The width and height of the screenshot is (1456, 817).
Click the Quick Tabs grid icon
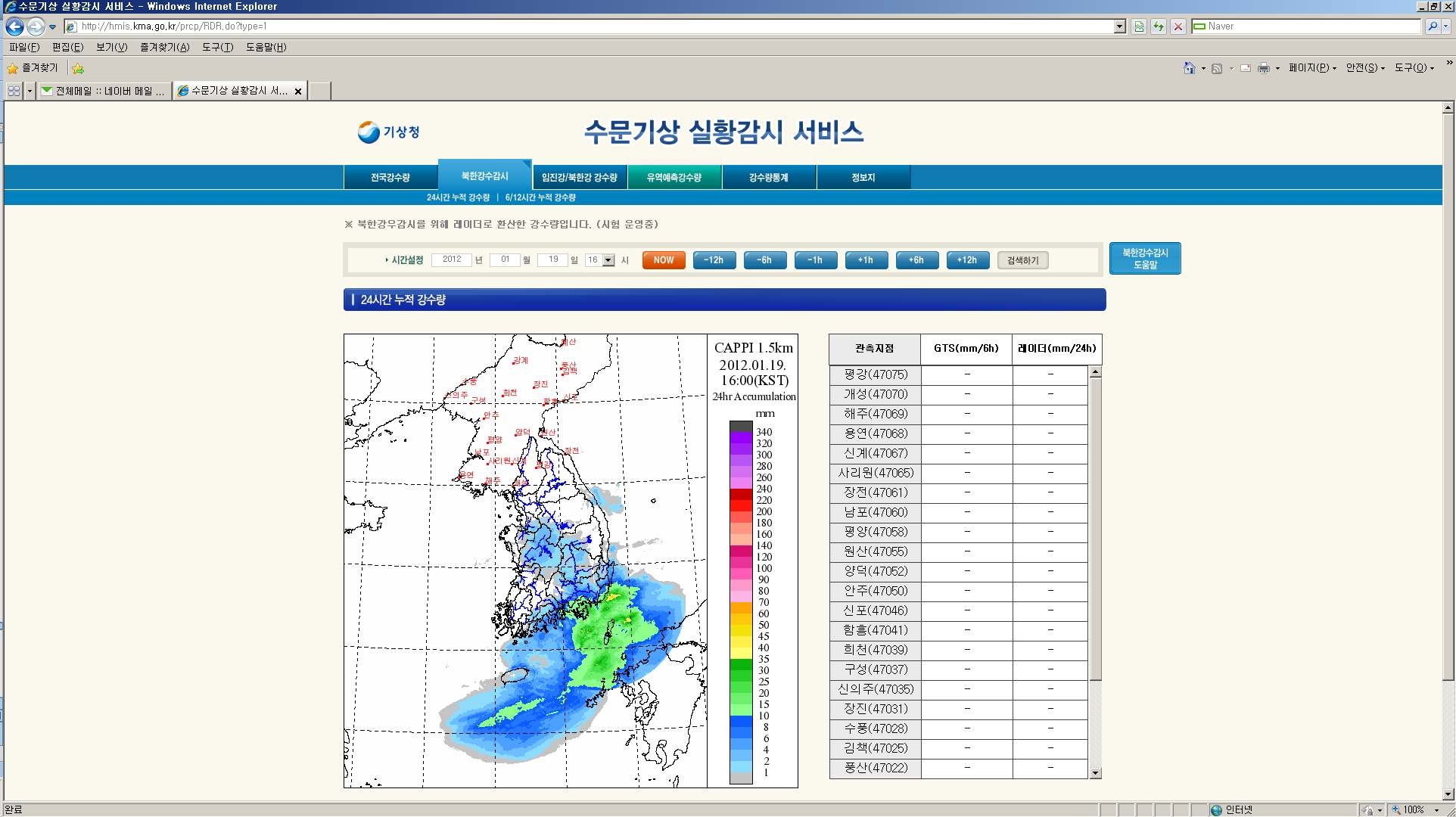(x=14, y=91)
